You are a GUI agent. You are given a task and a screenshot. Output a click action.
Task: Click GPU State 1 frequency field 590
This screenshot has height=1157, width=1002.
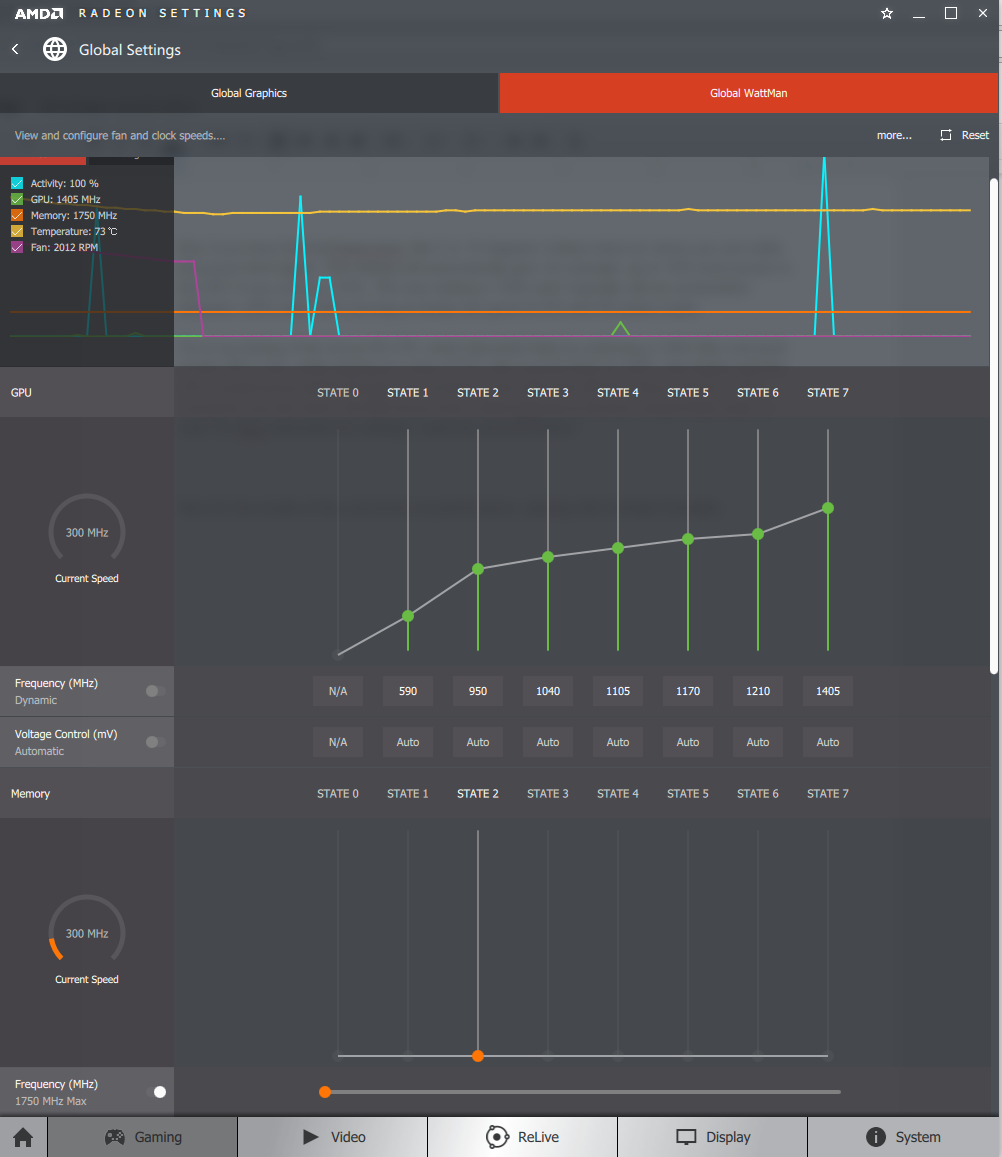point(408,691)
